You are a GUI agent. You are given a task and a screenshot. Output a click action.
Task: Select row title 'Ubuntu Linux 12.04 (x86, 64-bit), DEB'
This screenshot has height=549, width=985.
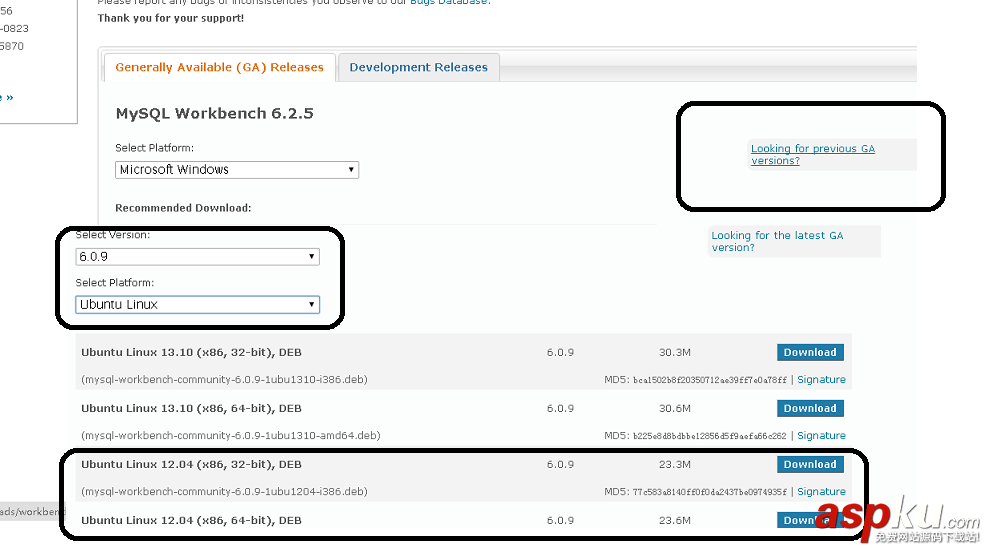point(191,520)
